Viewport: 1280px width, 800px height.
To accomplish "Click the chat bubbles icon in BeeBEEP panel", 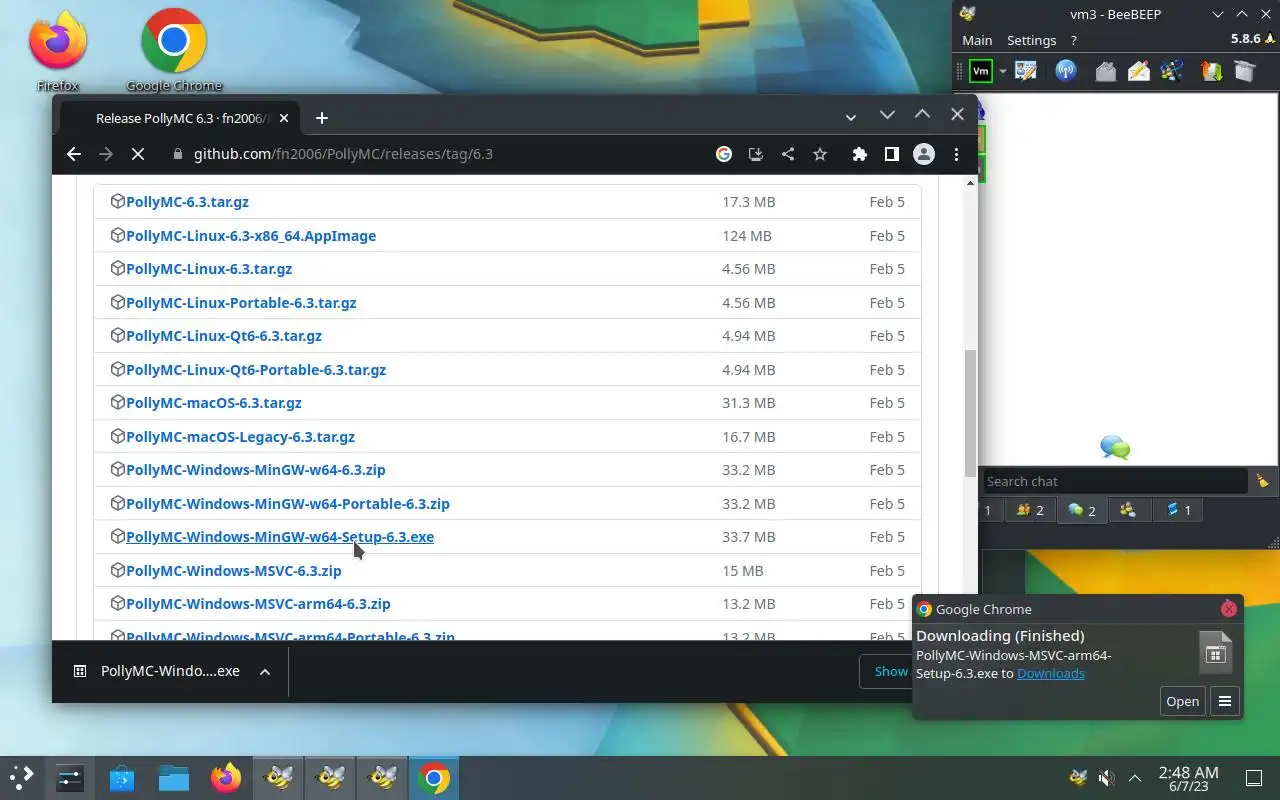I will [x=1115, y=447].
